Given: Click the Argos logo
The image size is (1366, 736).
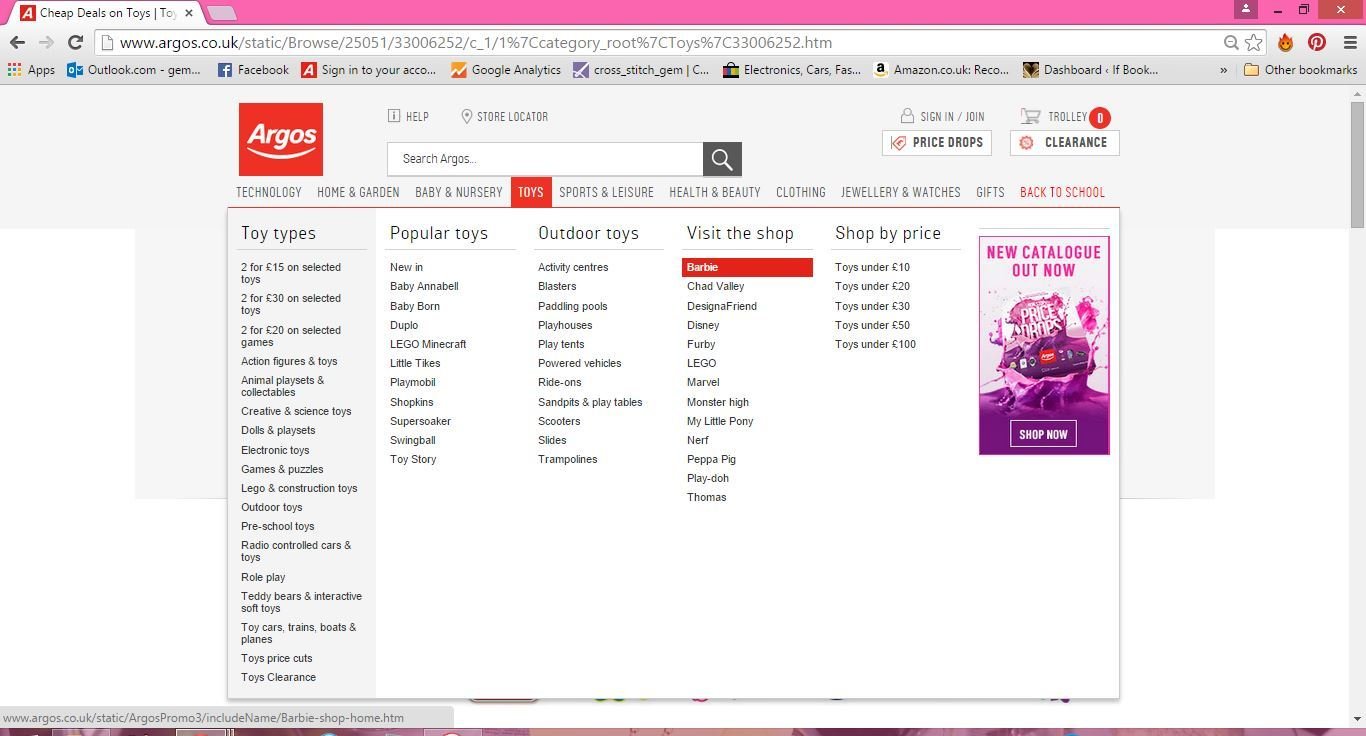Looking at the screenshot, I should coord(281,139).
